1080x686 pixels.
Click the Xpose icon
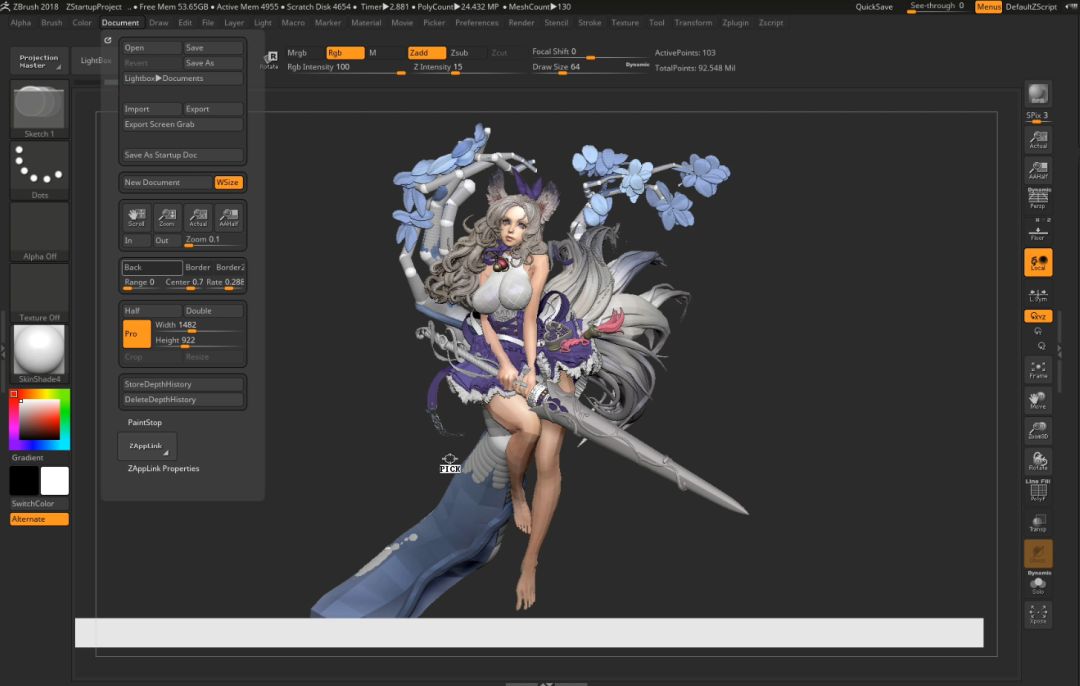pyautogui.click(x=1038, y=614)
